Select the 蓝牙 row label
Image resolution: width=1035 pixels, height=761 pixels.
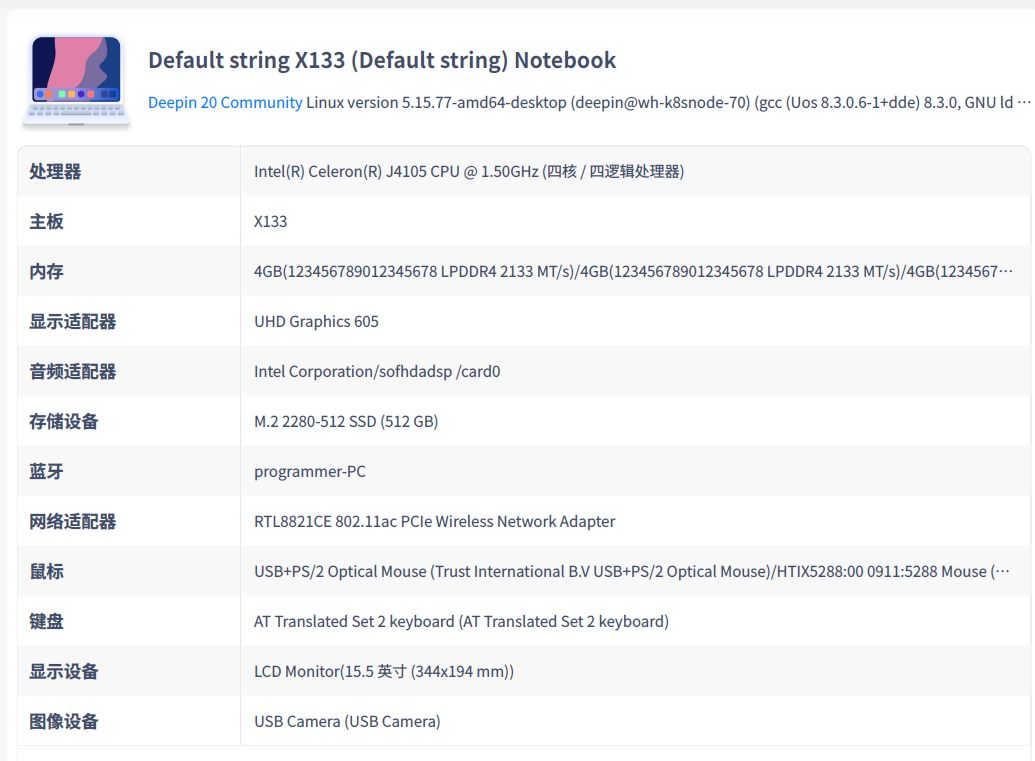(x=46, y=472)
